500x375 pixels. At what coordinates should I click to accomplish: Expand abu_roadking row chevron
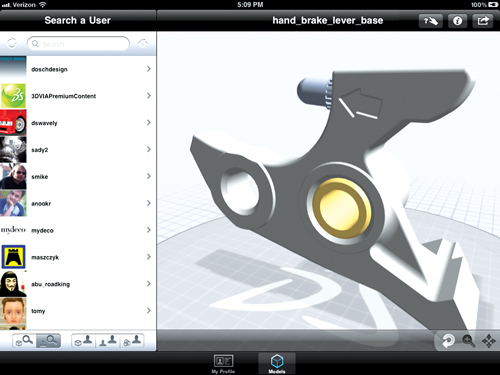coord(149,283)
